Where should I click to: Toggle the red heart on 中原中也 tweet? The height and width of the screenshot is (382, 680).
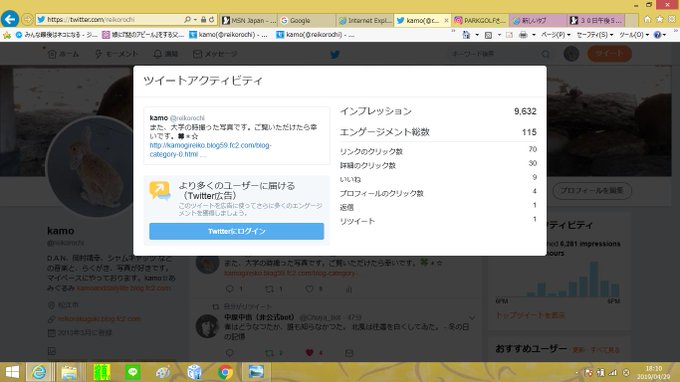point(309,353)
